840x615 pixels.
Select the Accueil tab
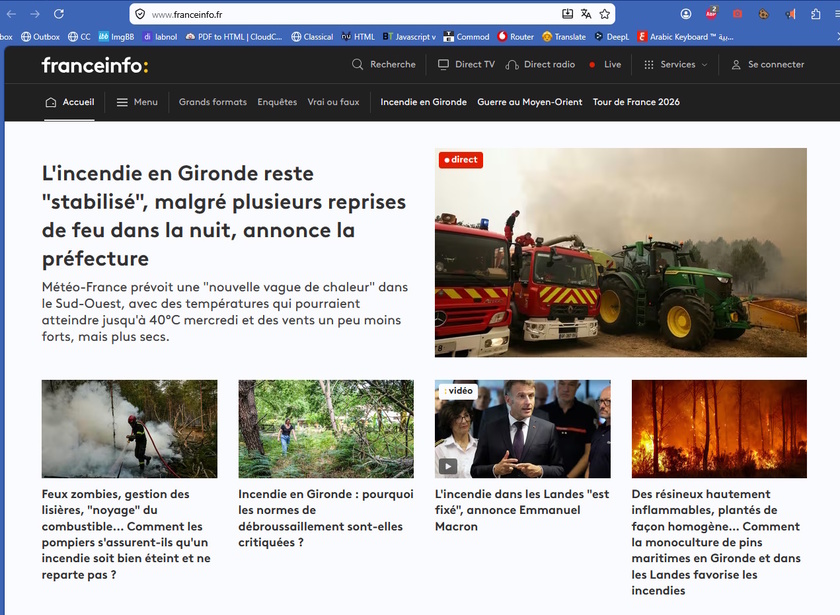click(x=70, y=102)
